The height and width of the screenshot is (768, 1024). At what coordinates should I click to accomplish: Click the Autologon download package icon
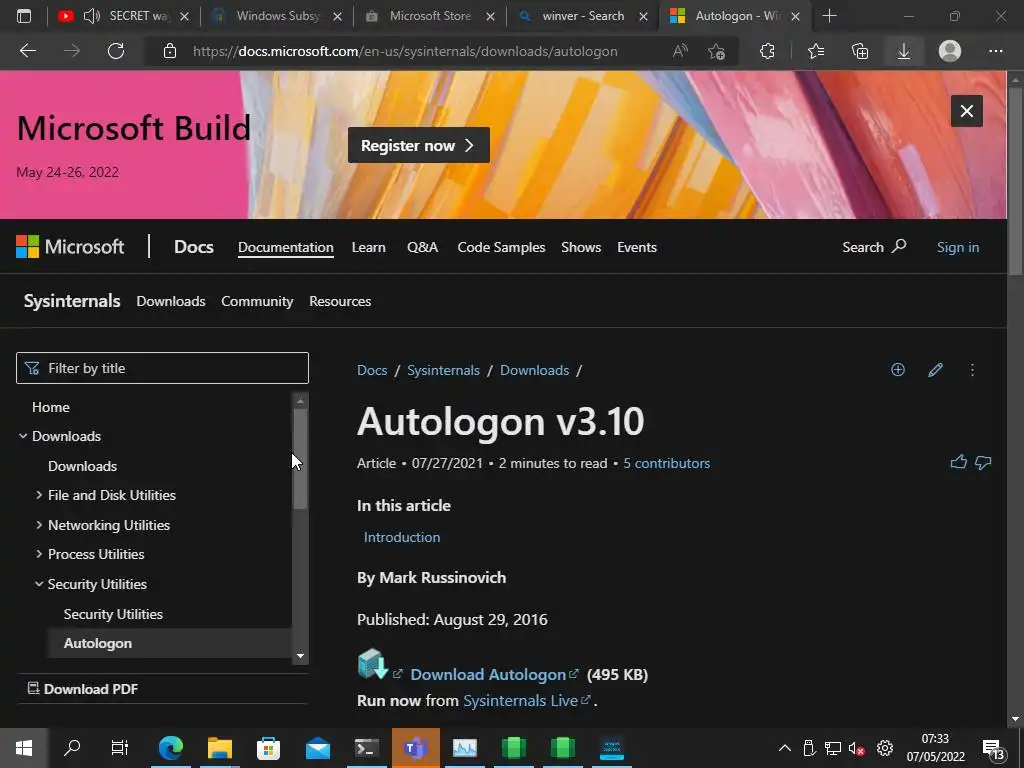click(x=373, y=664)
